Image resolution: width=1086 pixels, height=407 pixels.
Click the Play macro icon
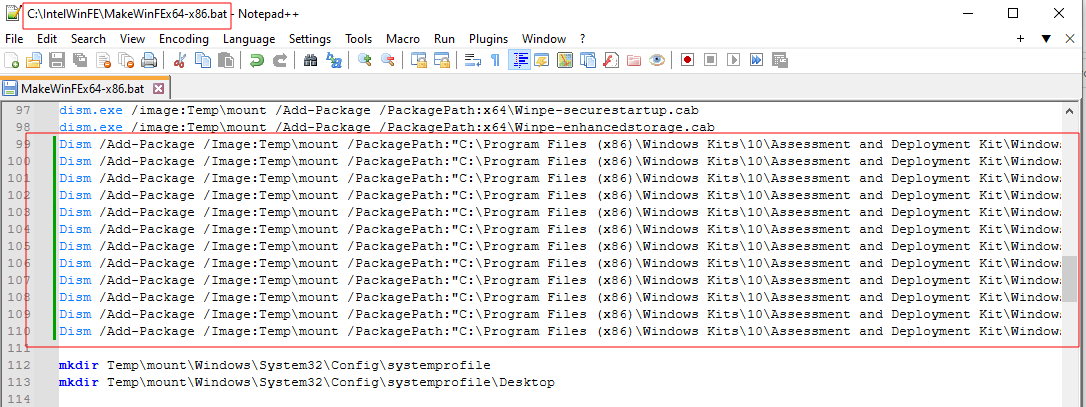tap(733, 61)
